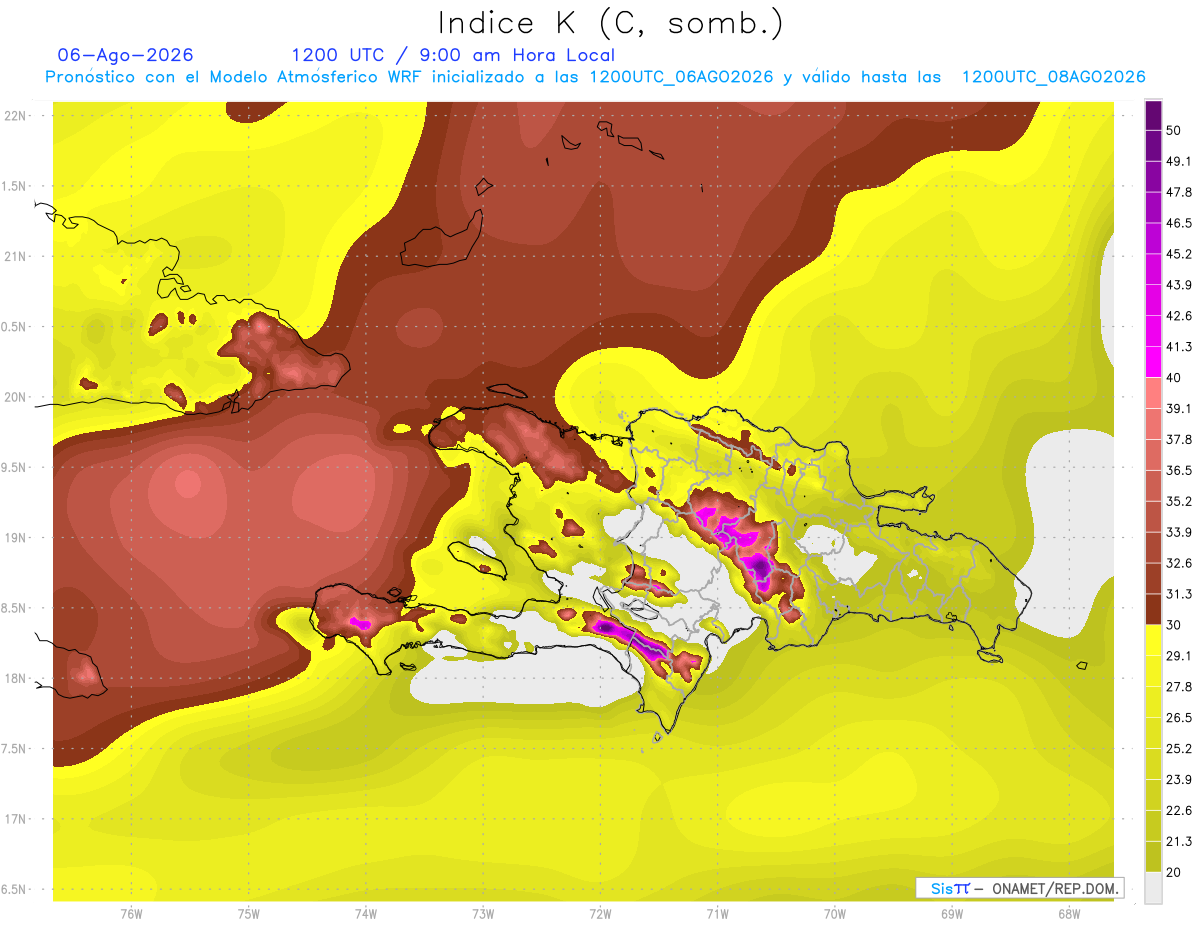Click the legend value '30'

(x=1174, y=625)
